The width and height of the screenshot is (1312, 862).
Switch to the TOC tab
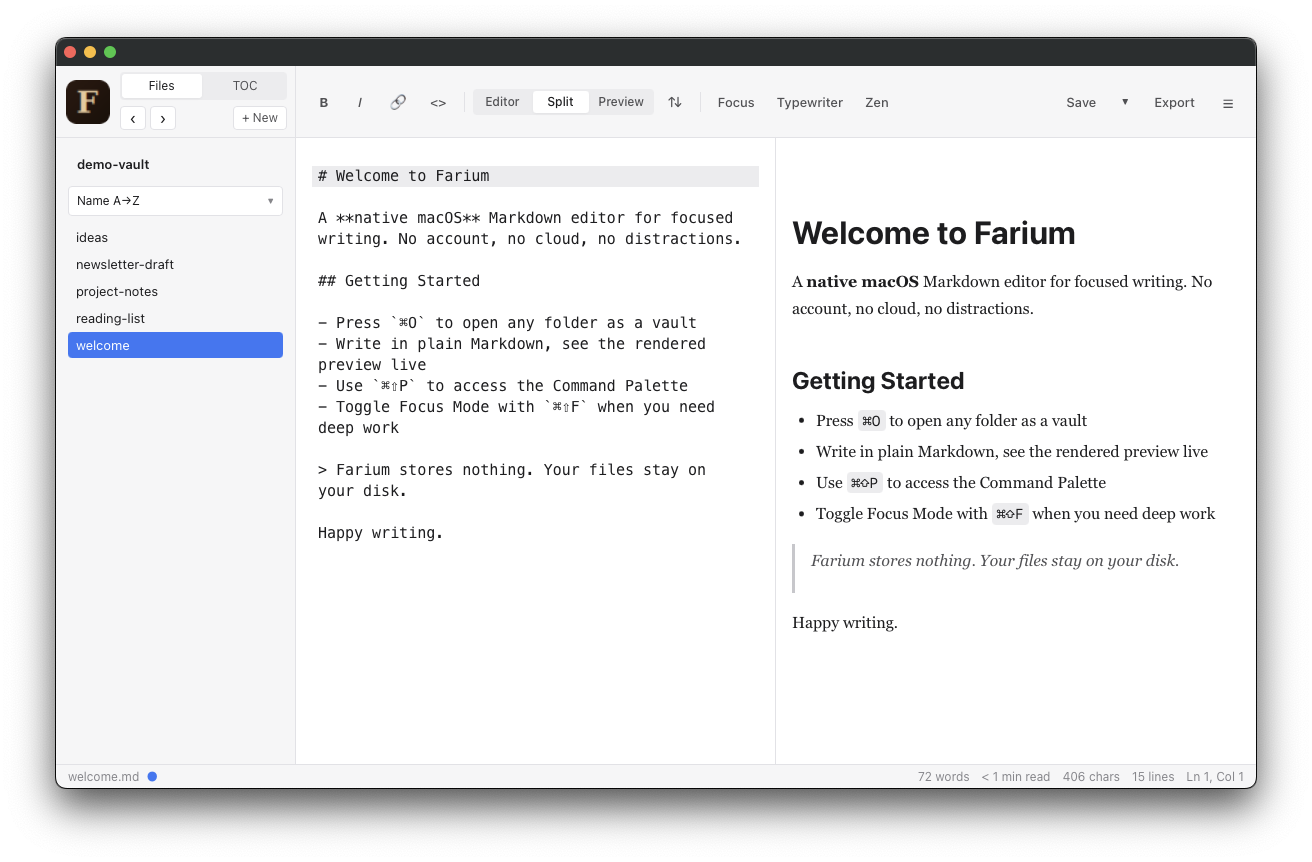[x=245, y=86]
